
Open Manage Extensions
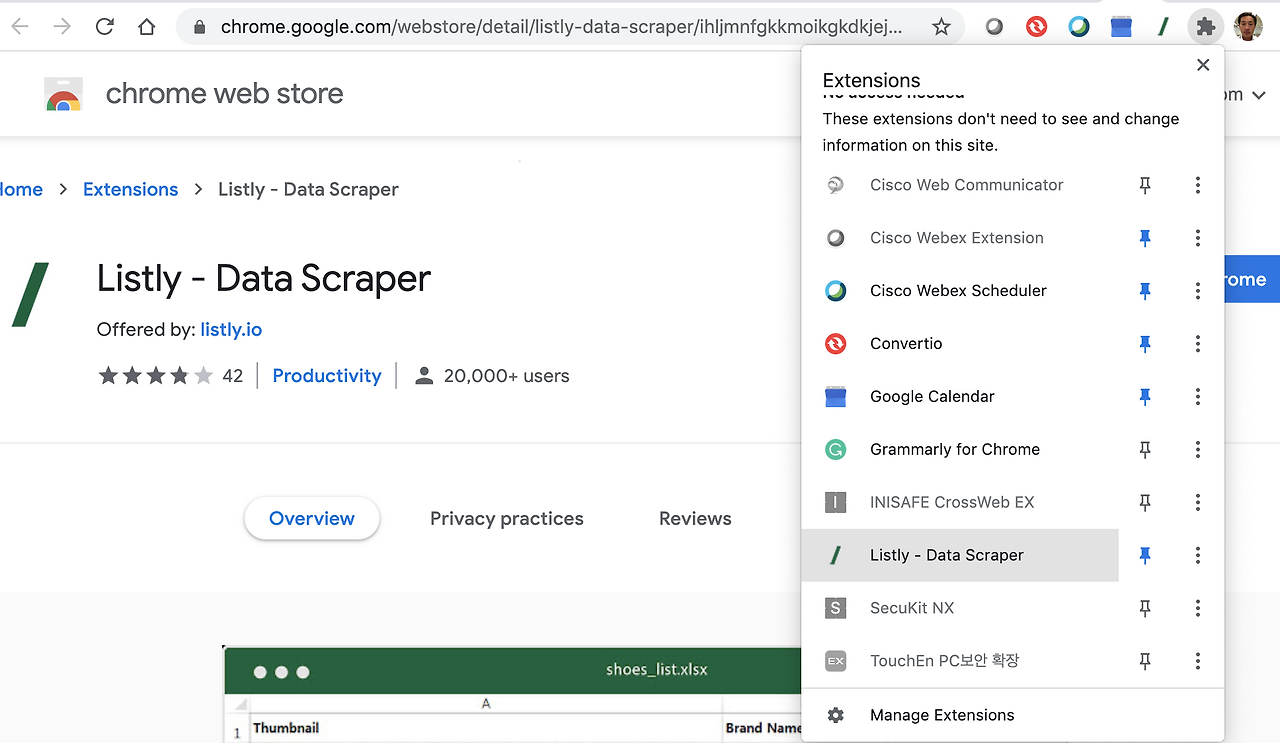coord(1013,715)
